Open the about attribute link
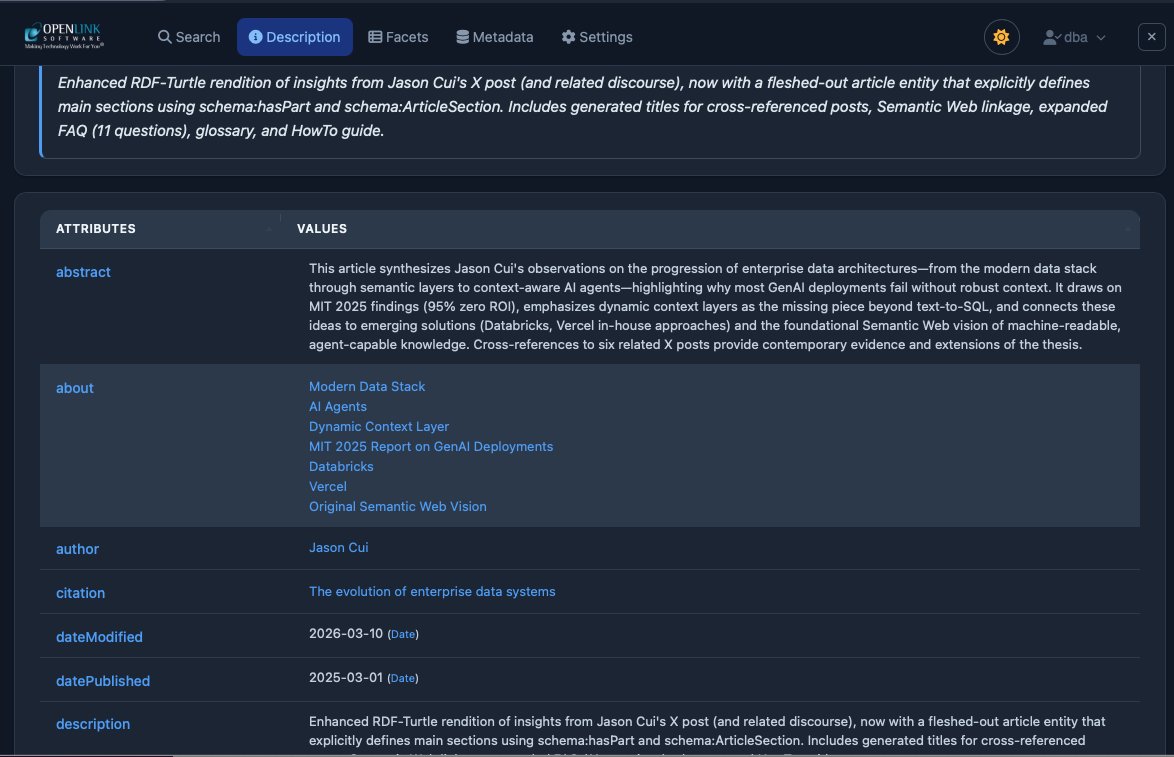Viewport: 1174px width, 757px height. [75, 388]
